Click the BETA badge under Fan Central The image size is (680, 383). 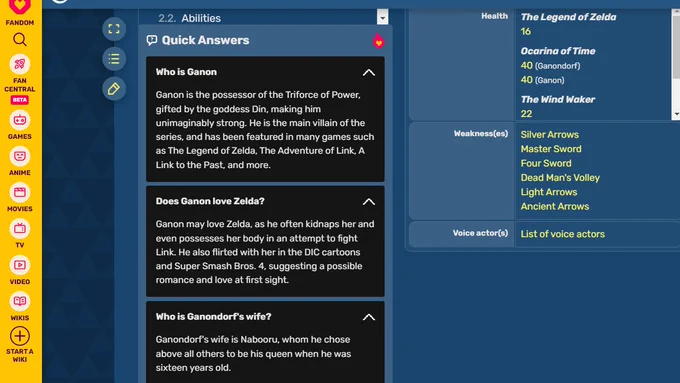[x=20, y=100]
